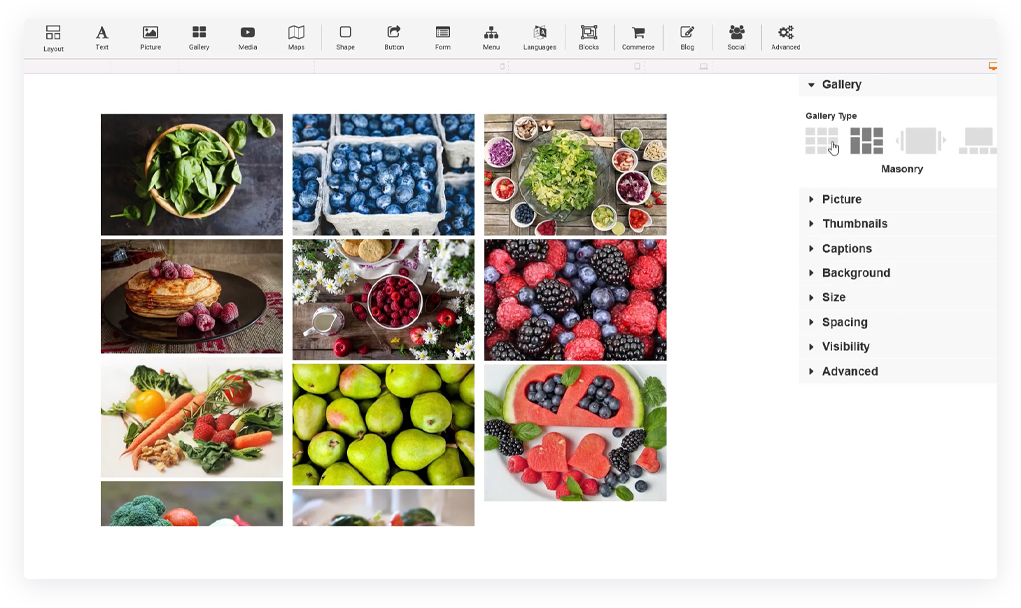The height and width of the screenshot is (608, 1021).
Task: Choose the masonry gallery type icon
Action: [x=866, y=141]
